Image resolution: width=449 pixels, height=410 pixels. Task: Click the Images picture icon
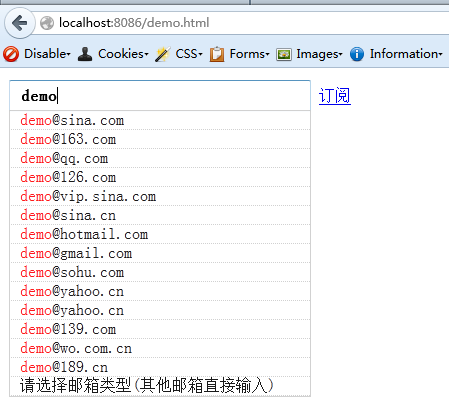pyautogui.click(x=284, y=54)
